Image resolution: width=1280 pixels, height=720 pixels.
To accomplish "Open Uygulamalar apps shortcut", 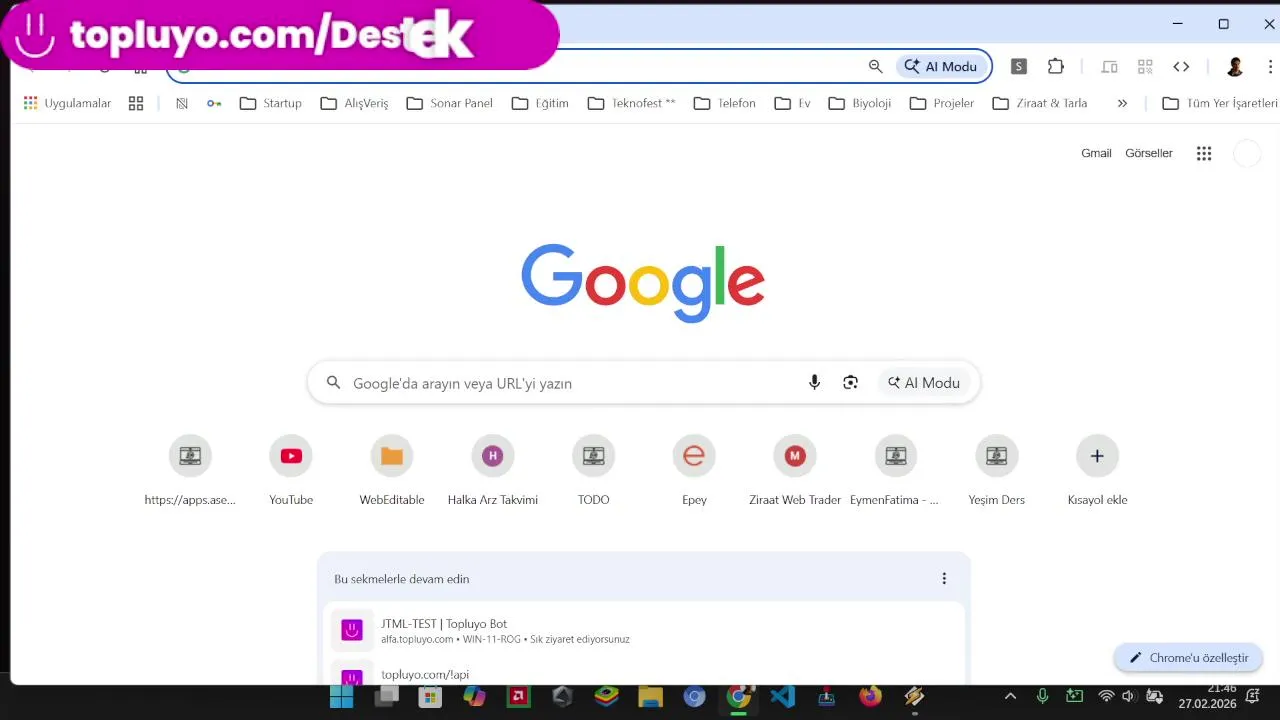I will tap(67, 103).
